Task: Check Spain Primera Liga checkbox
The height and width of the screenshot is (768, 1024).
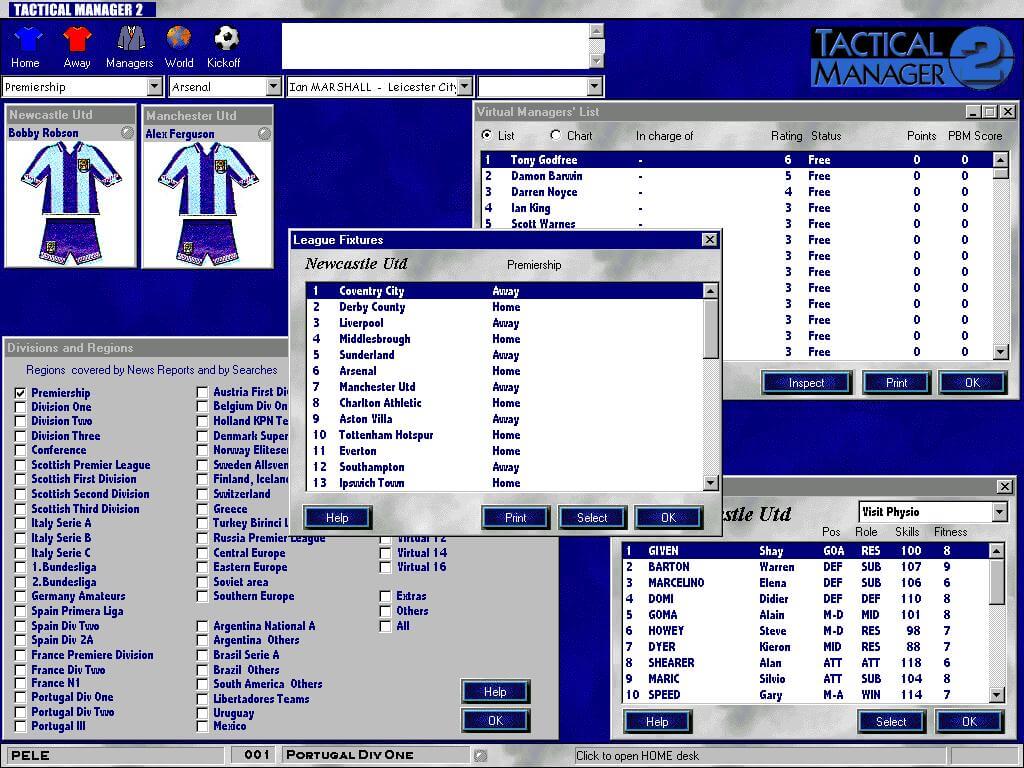Action: (x=20, y=611)
